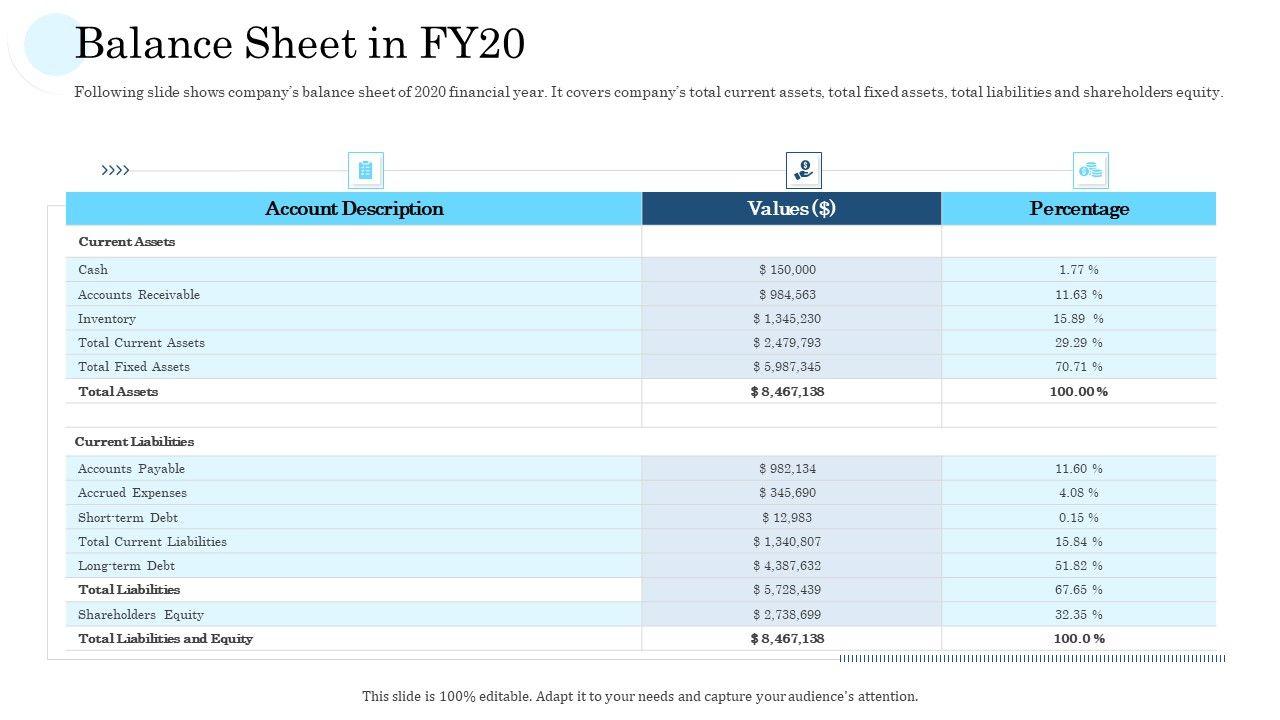
Task: Select the Values ($) column header
Action: coord(791,209)
